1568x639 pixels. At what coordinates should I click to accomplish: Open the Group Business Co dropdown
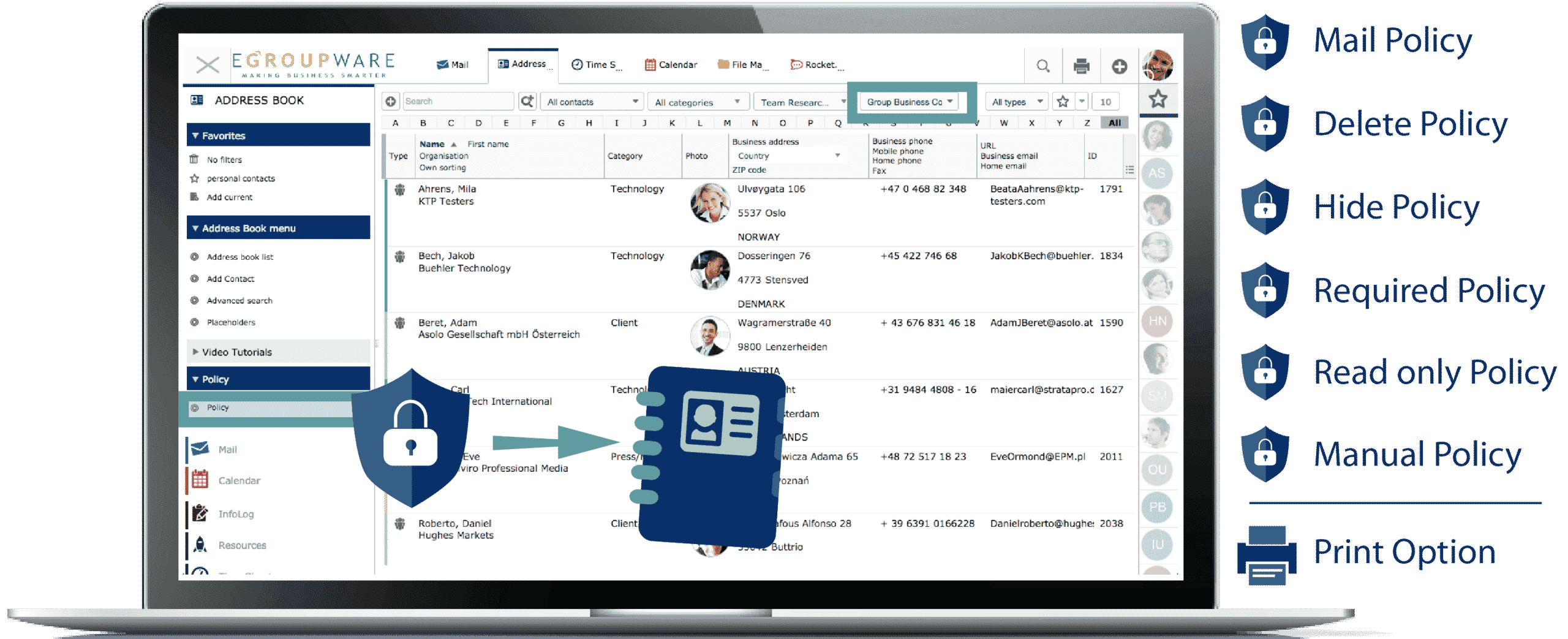[x=909, y=102]
